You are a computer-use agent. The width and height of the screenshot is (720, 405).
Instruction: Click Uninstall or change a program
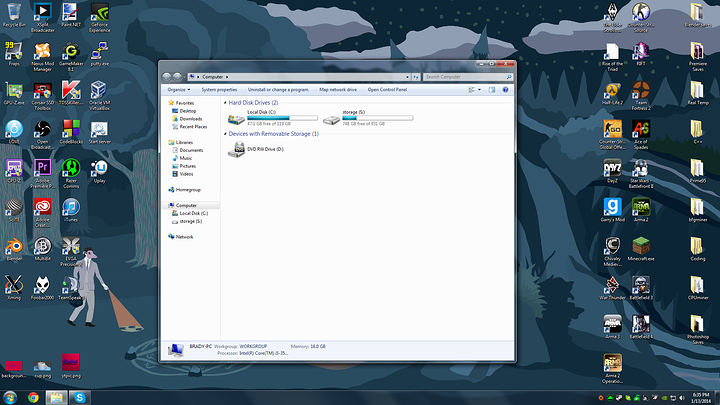pos(278,89)
